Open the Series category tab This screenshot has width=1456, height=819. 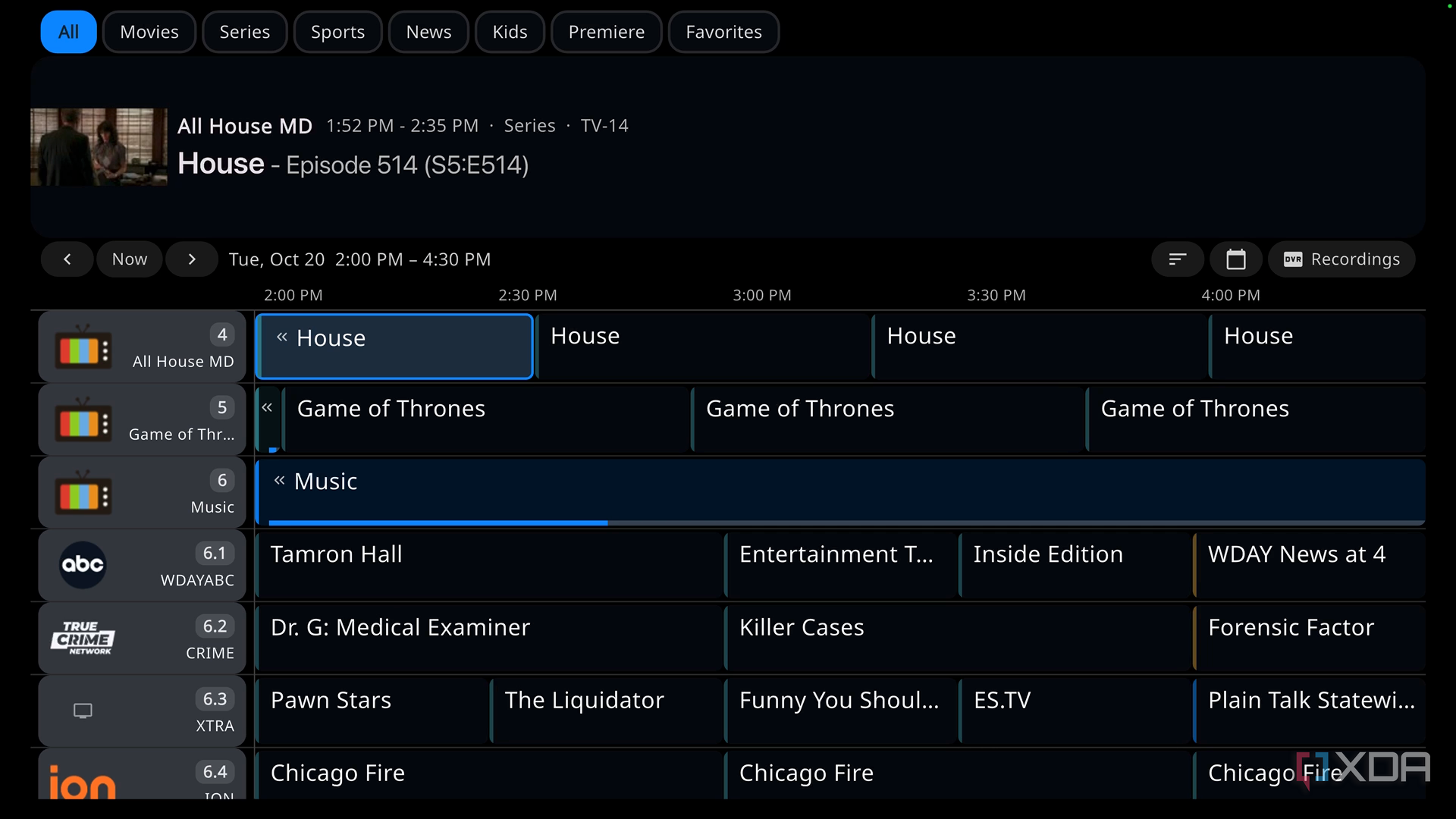(244, 32)
